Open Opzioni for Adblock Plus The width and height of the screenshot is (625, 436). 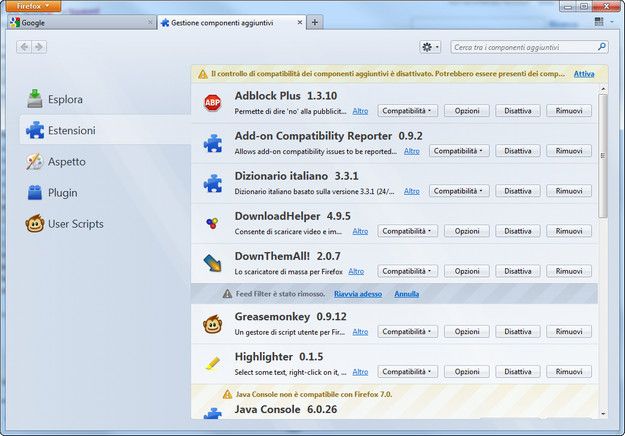click(x=467, y=111)
